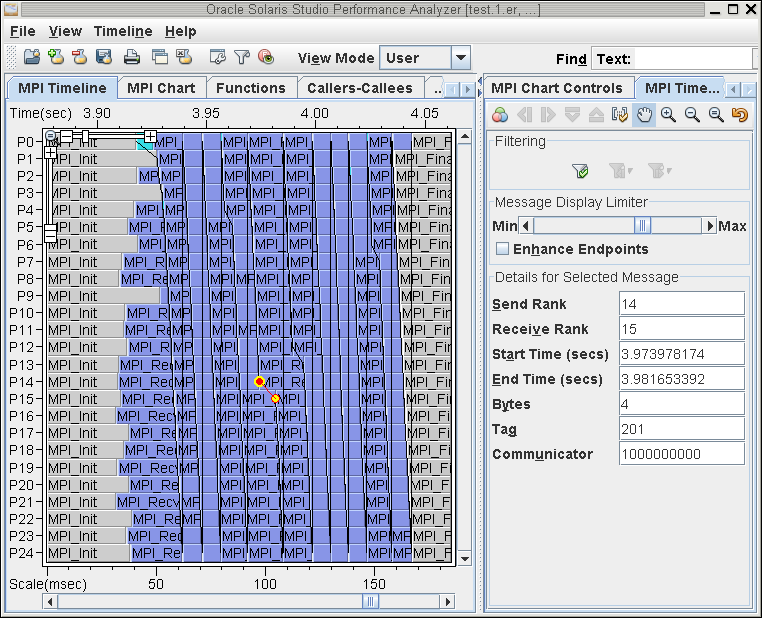Zoom out with the minus magnifier

coord(692,115)
